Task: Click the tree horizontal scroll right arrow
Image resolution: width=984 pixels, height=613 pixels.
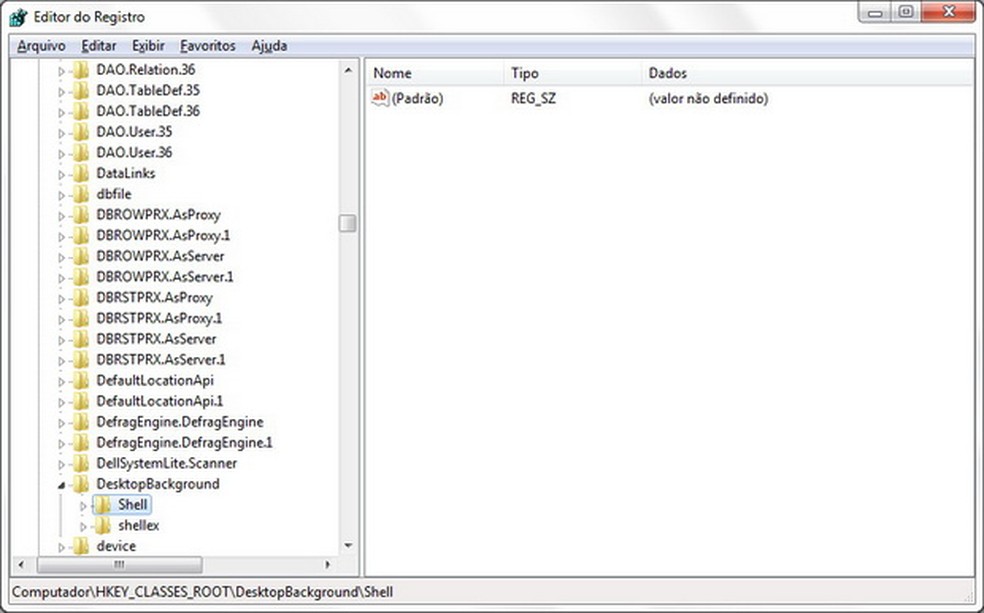Action: 327,565
